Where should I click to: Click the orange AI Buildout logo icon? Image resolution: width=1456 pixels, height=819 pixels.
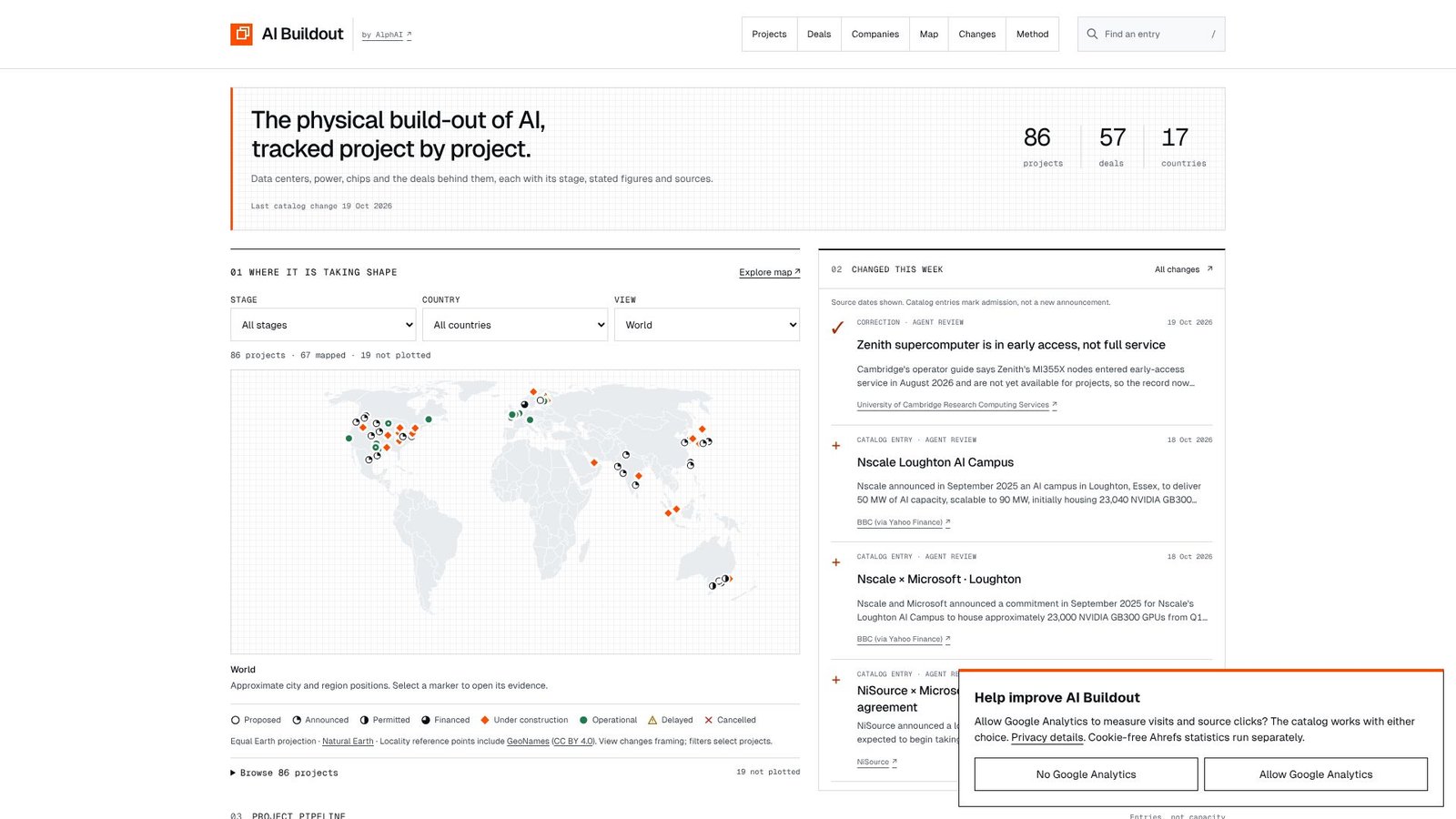[x=241, y=35]
